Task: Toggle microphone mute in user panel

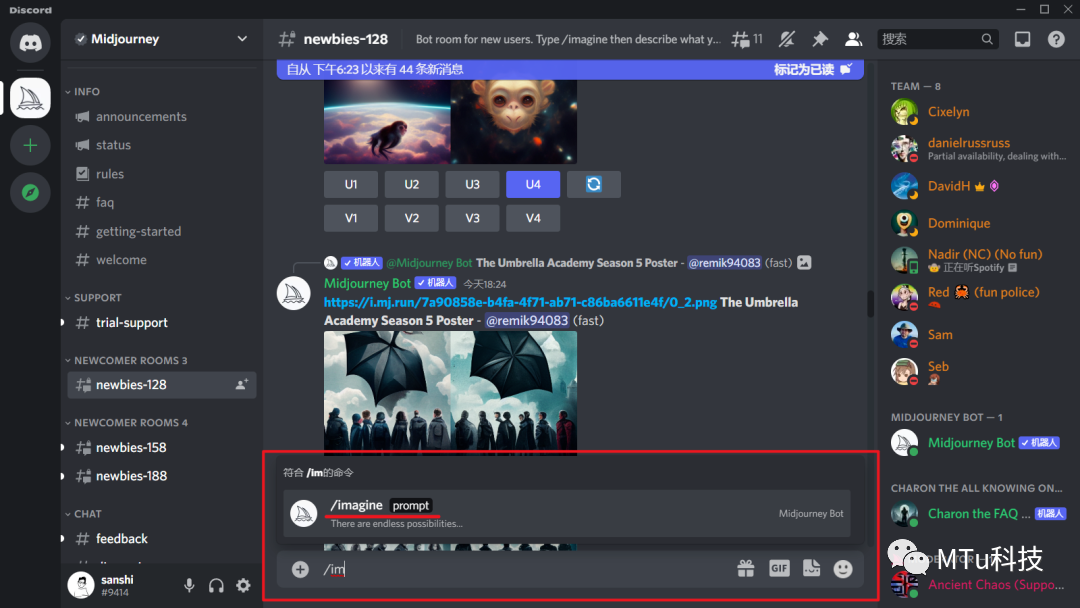Action: [189, 585]
